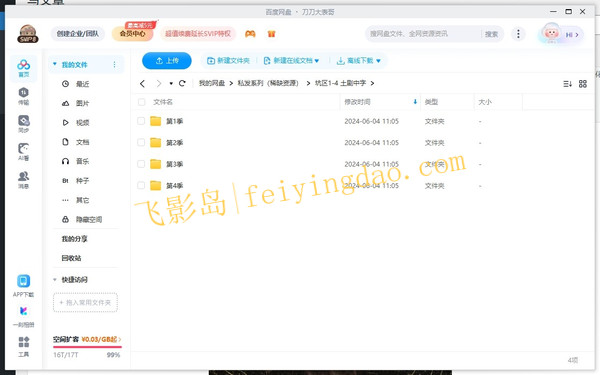Click the blue 上传 upload button
Viewport: 600px width, 375px height.
[167, 60]
